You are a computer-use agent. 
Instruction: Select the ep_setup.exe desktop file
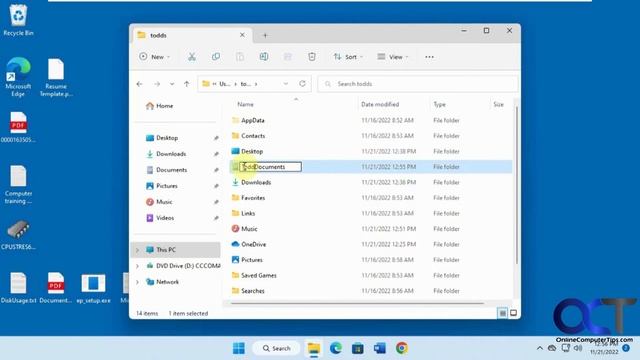[x=93, y=288]
